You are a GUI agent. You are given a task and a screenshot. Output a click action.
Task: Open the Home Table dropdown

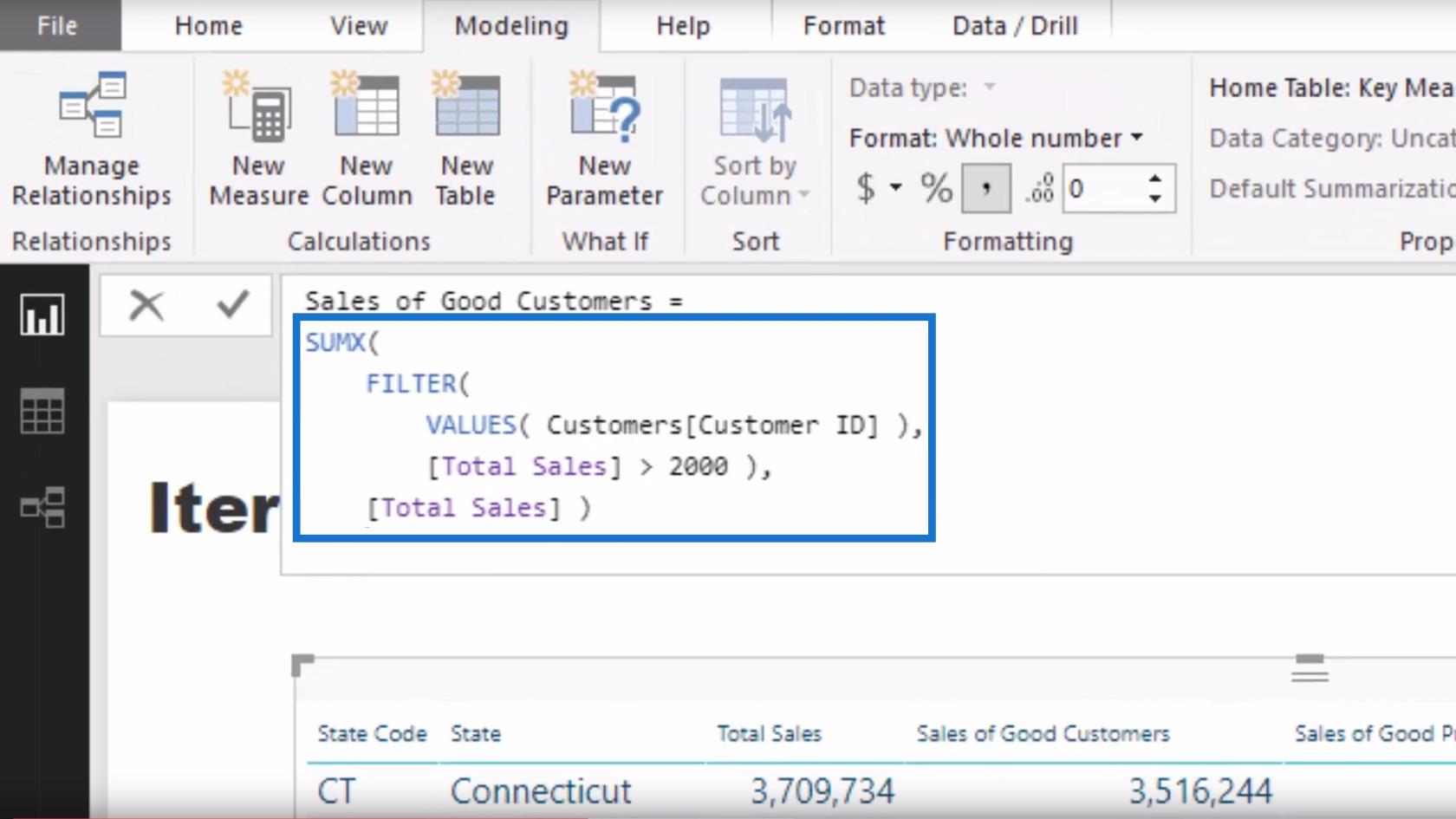click(x=1332, y=88)
